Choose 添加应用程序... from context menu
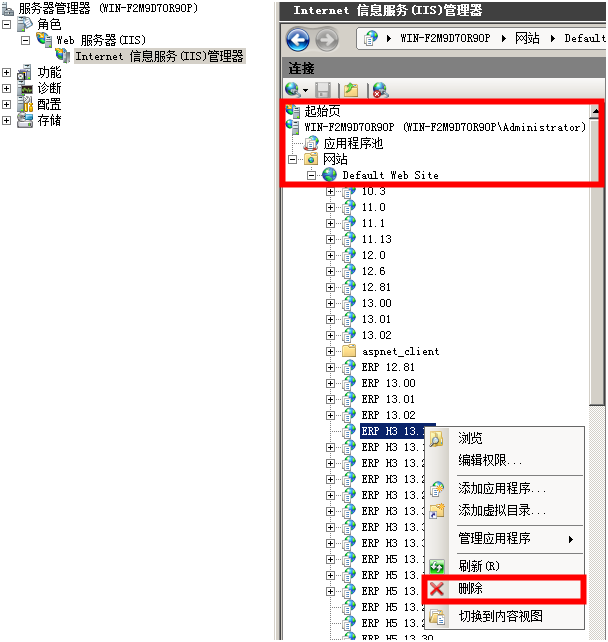The height and width of the screenshot is (642, 608). pyautogui.click(x=505, y=488)
